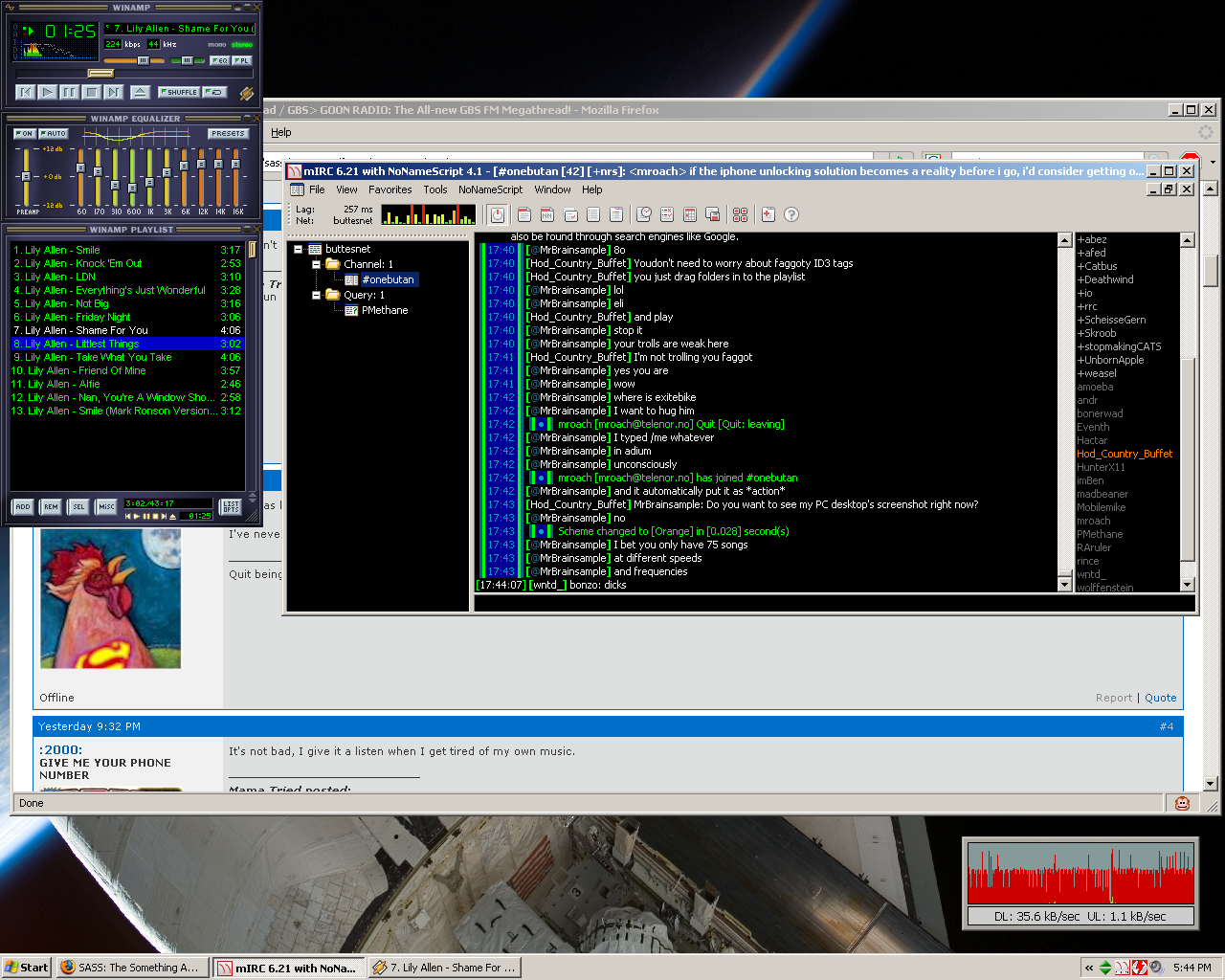
Task: Click the Windows Start button
Action: pyautogui.click(x=27, y=968)
